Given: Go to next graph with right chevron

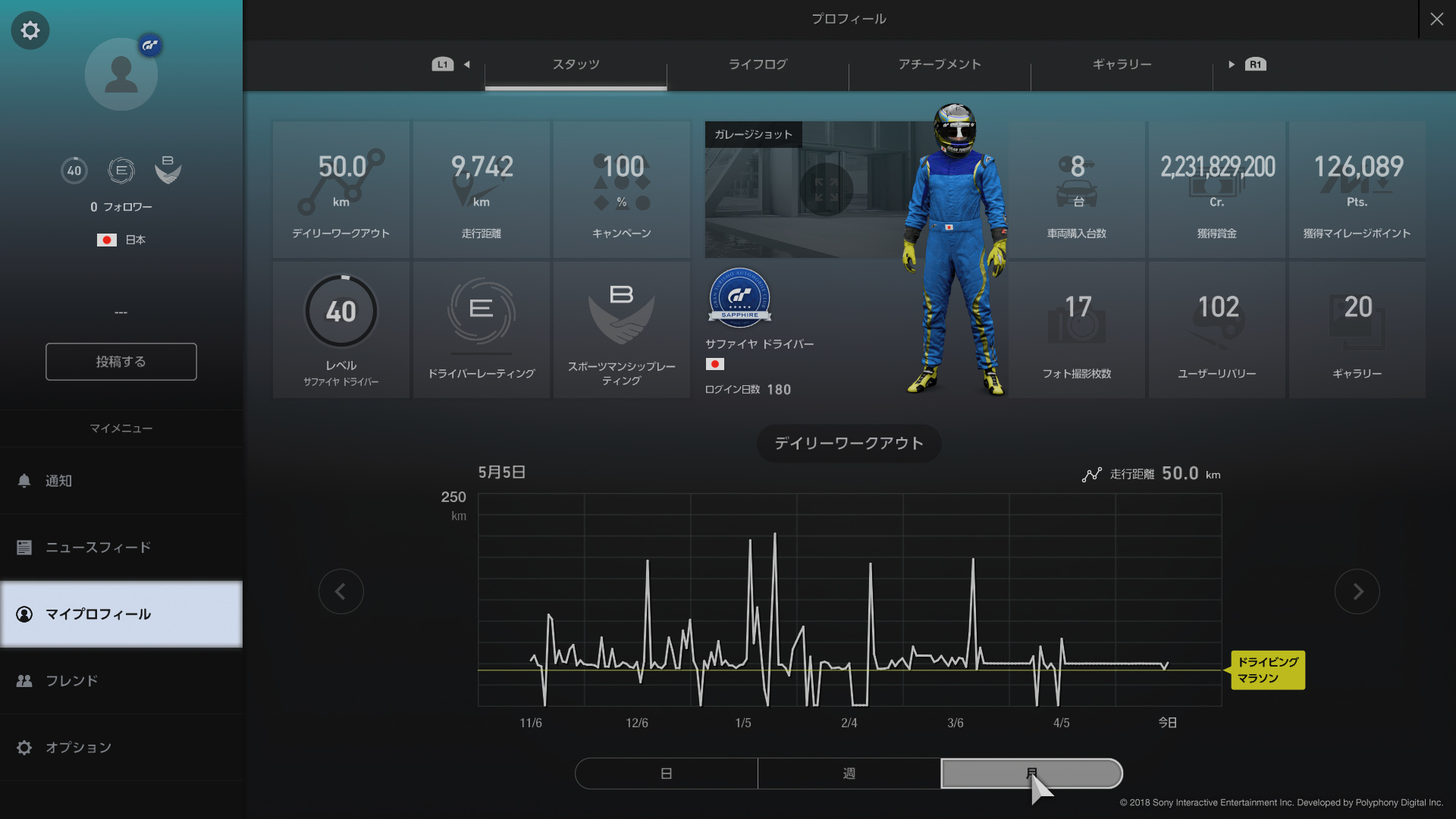Looking at the screenshot, I should click(1357, 591).
